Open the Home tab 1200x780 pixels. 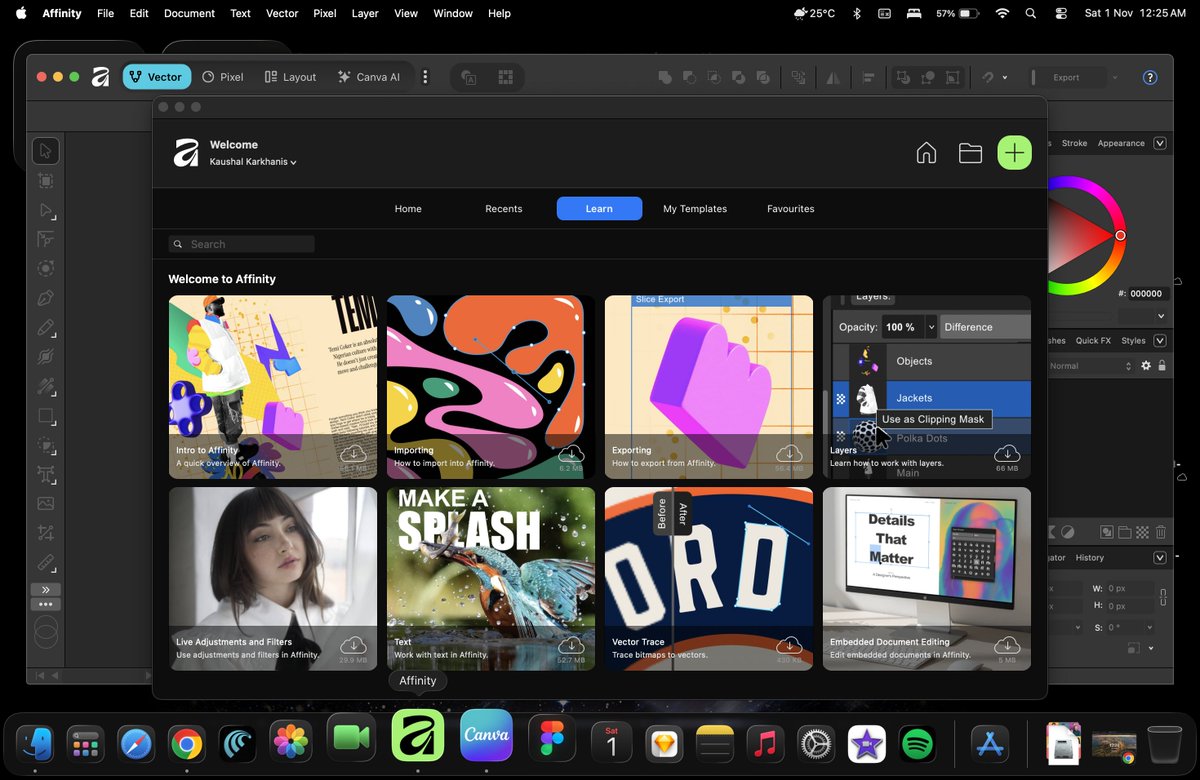pyautogui.click(x=408, y=209)
